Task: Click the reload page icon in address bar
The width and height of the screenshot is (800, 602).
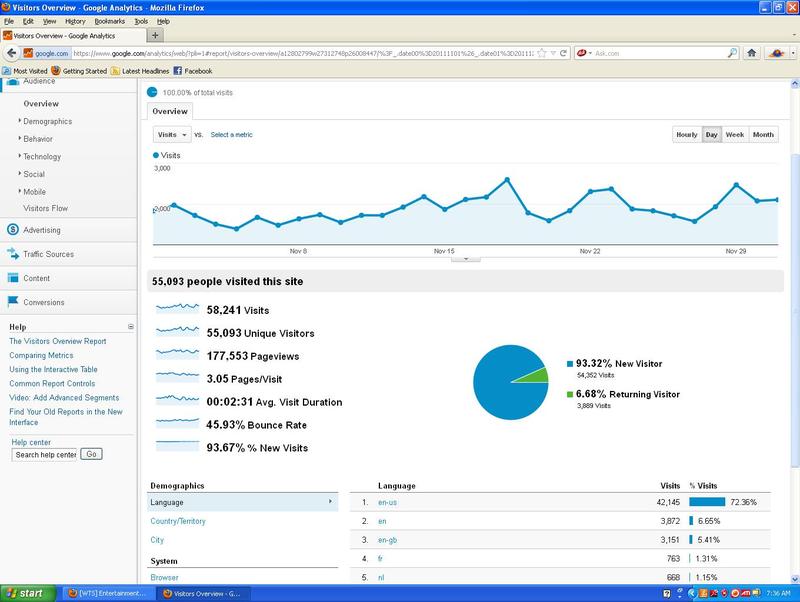Action: (563, 53)
